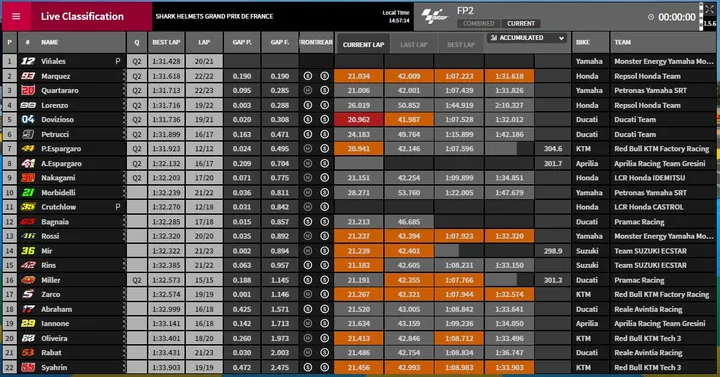The width and height of the screenshot is (720, 377).
Task: Click Mir speed value 298.9
Action: [553, 251]
